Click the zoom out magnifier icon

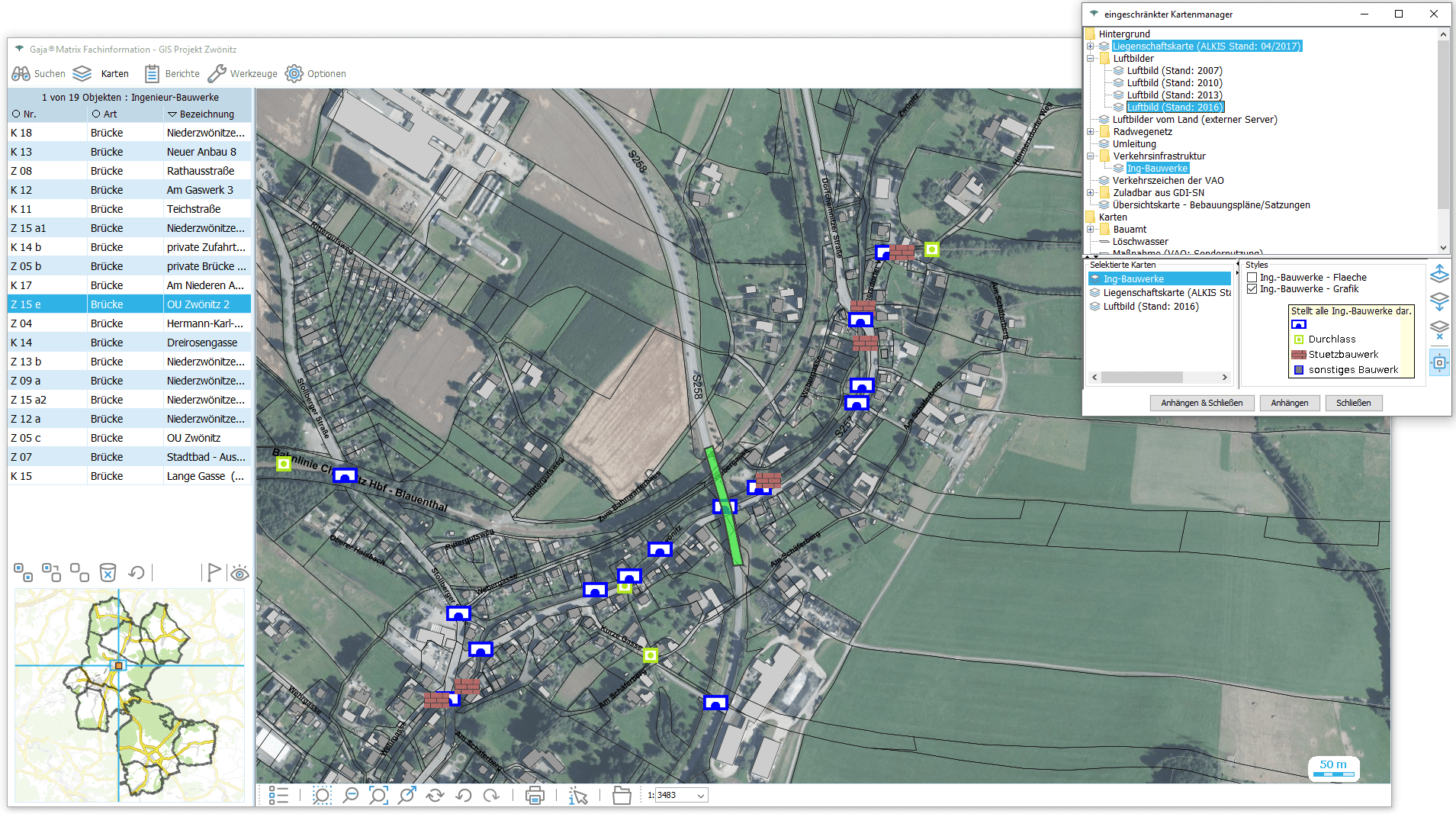click(350, 796)
